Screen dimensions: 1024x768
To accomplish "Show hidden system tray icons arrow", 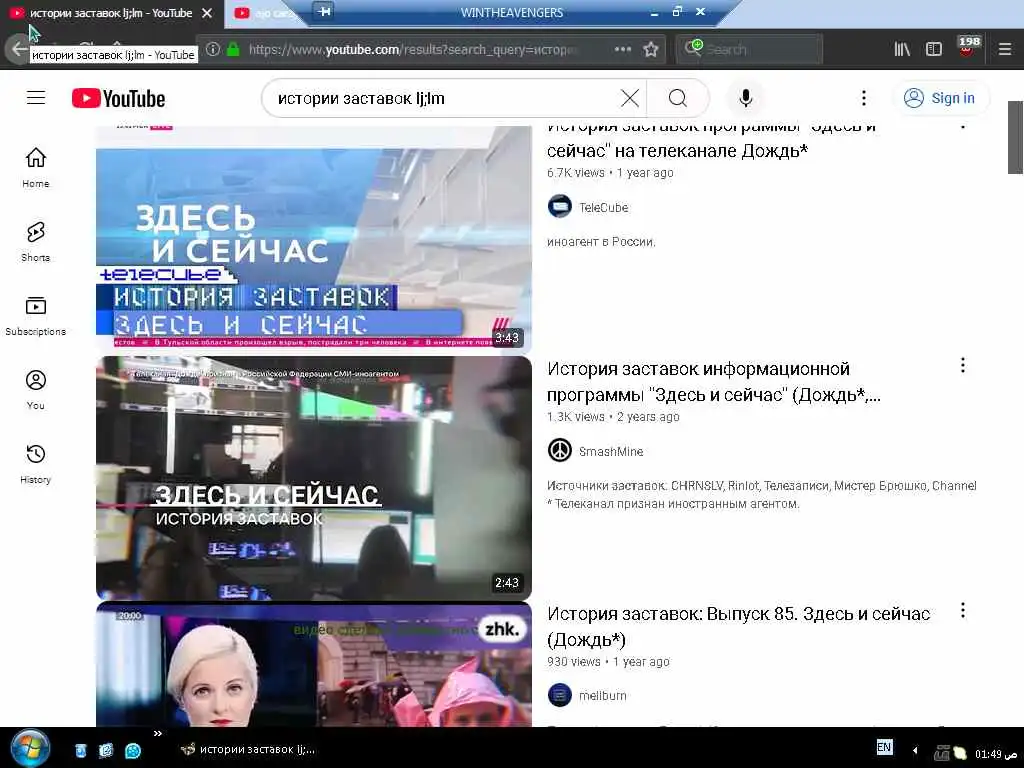I will [x=915, y=750].
